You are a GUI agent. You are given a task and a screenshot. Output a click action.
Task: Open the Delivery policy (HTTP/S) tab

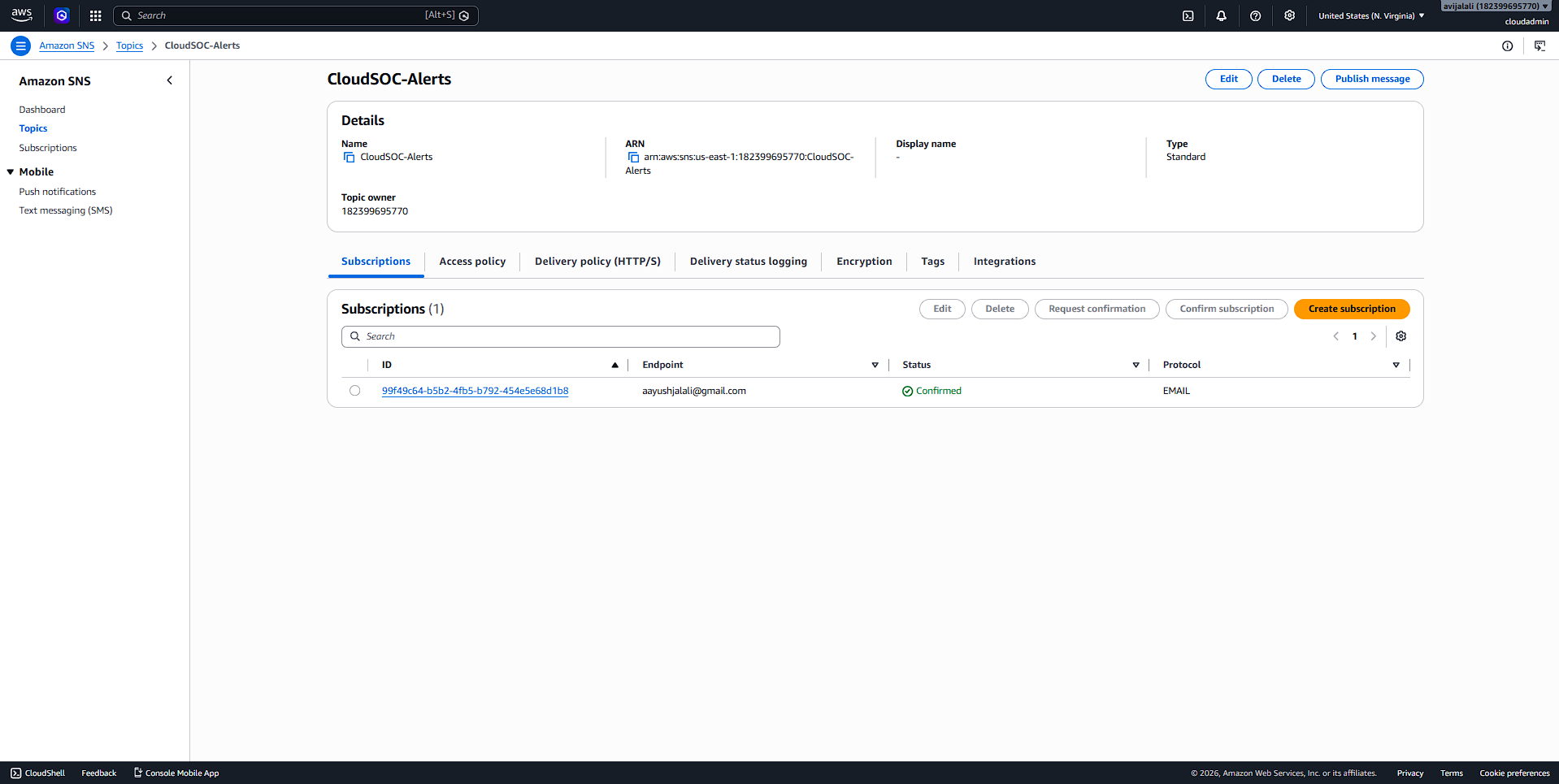click(x=597, y=262)
